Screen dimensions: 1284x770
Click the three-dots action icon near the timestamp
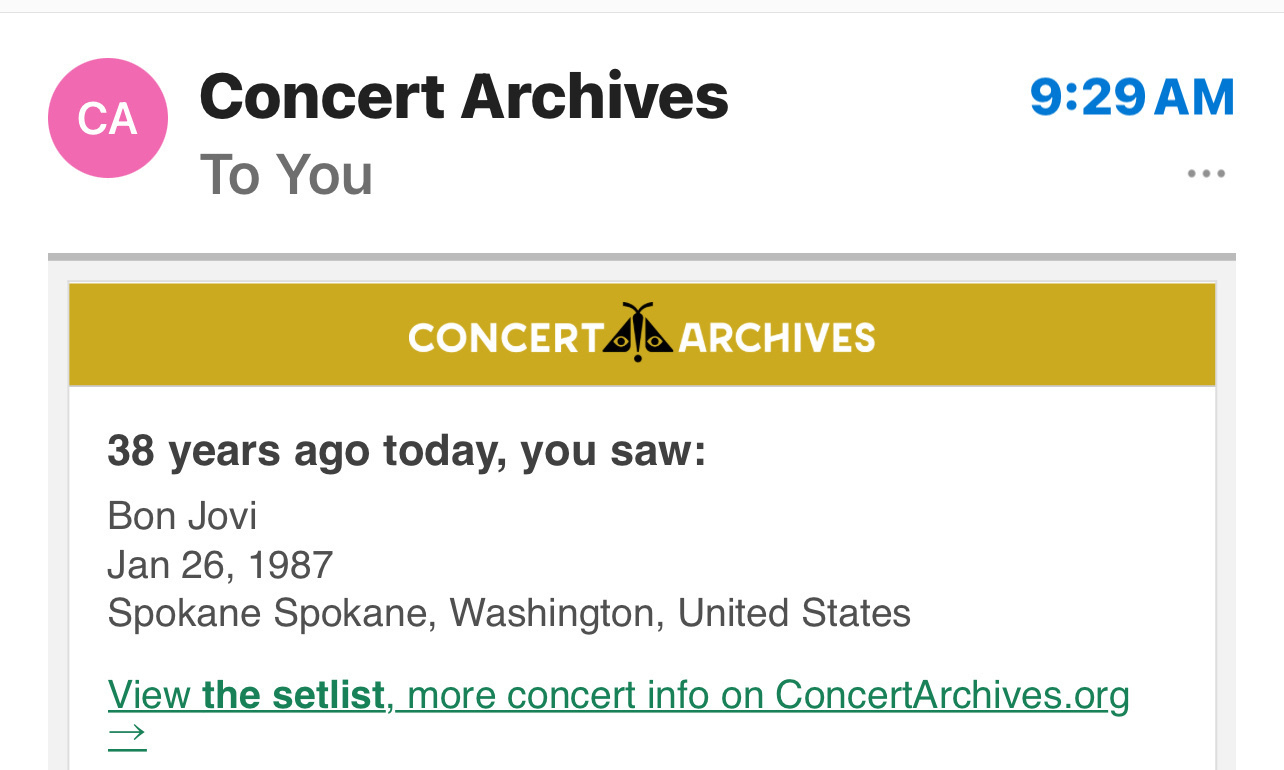pyautogui.click(x=1206, y=173)
